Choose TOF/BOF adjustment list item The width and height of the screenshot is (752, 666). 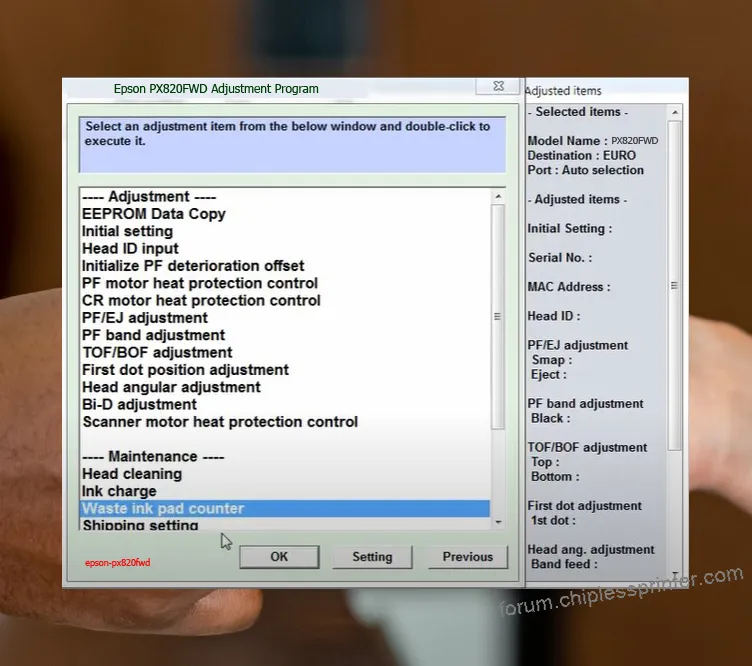(x=157, y=352)
